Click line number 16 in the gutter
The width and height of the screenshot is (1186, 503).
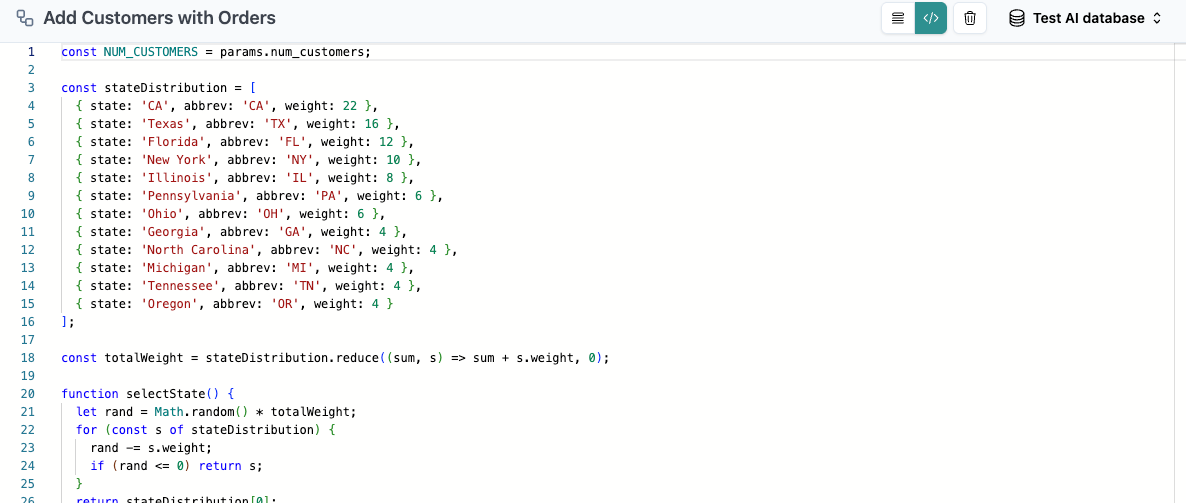[x=28, y=322]
